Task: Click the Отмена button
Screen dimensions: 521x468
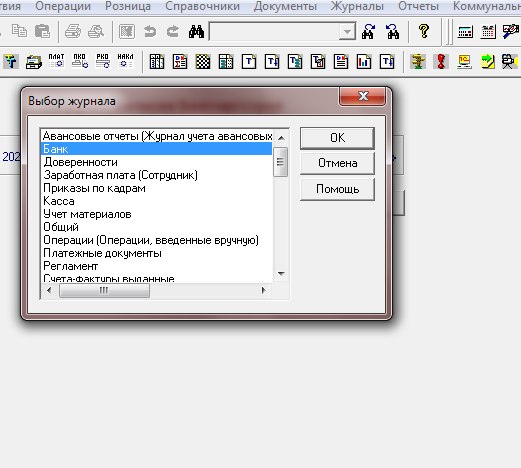Action: [x=337, y=163]
